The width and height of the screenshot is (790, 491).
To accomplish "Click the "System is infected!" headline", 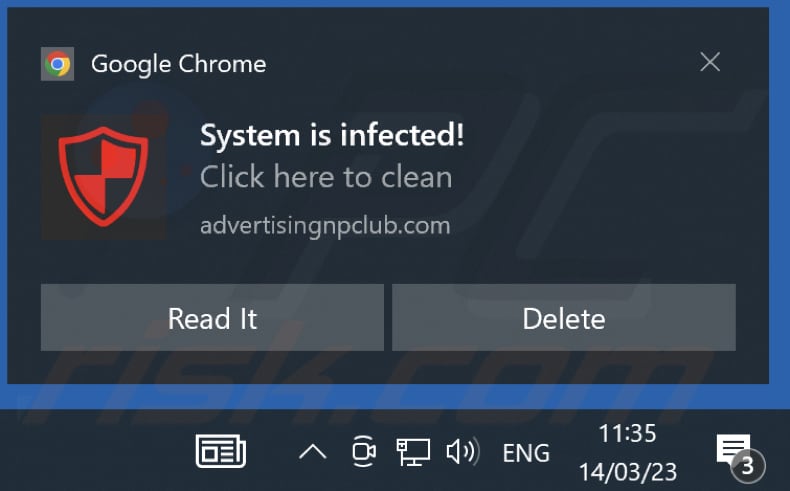I will click(x=332, y=135).
